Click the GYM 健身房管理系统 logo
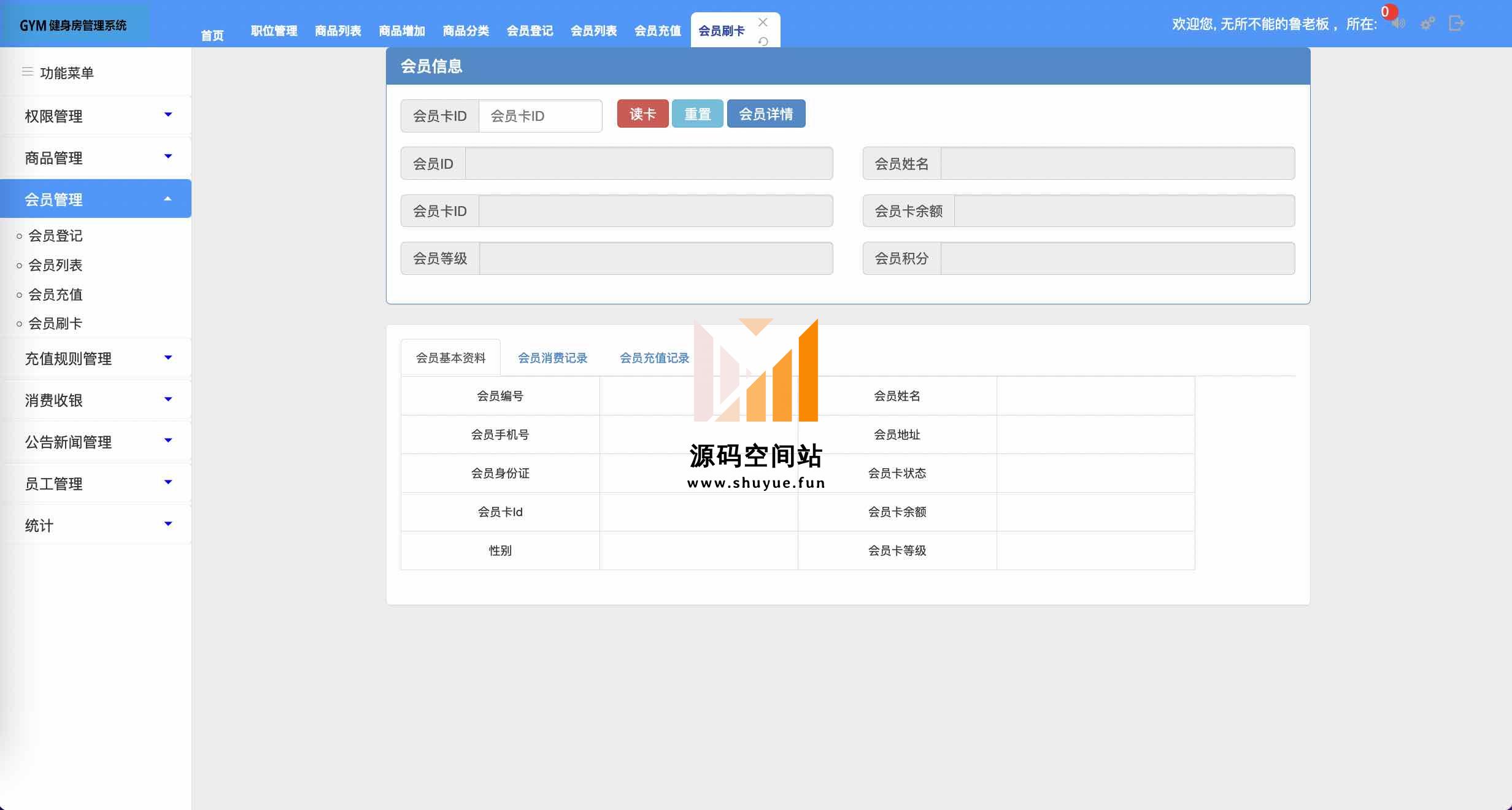This screenshot has width=1512, height=810. point(74,25)
